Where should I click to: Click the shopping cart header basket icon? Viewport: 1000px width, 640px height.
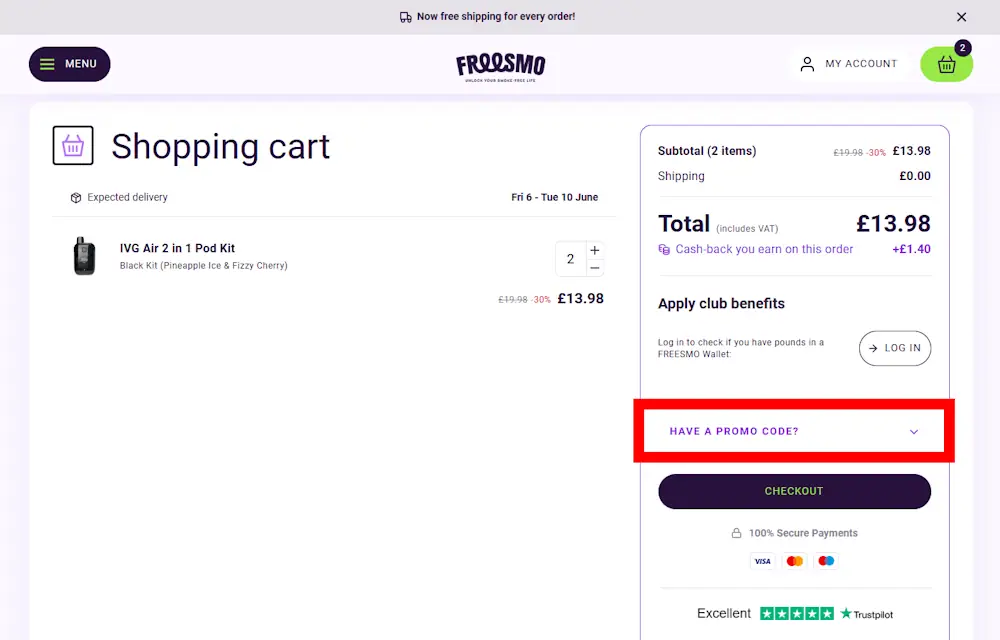[72, 145]
